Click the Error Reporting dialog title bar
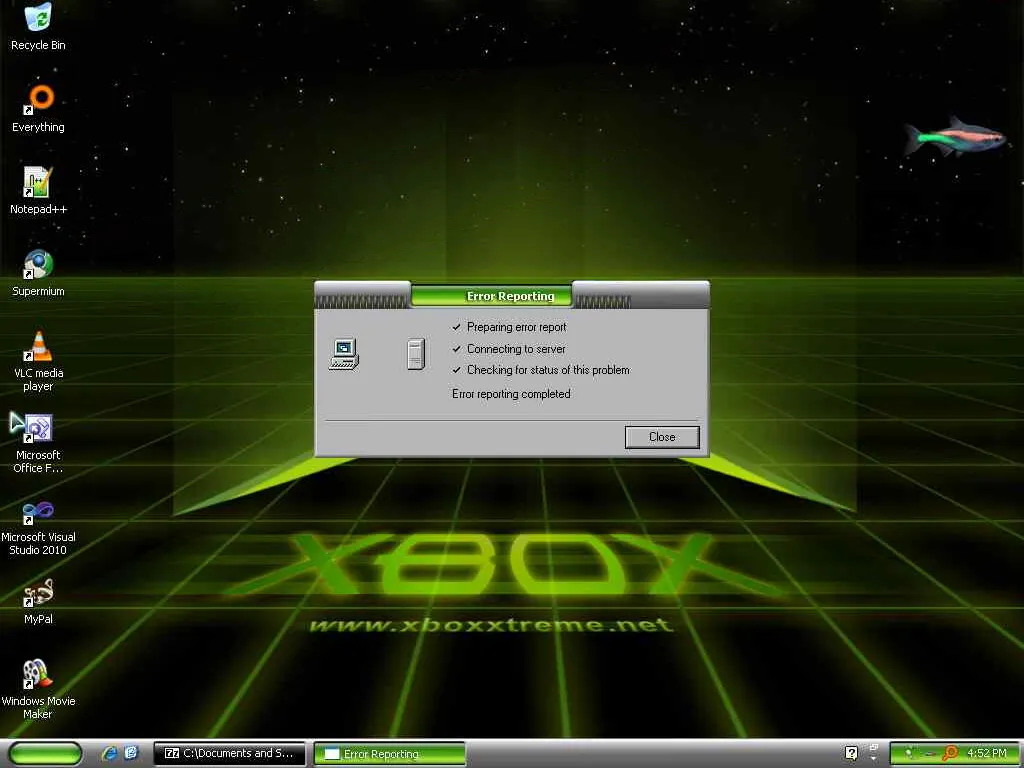The height and width of the screenshot is (768, 1024). point(511,296)
